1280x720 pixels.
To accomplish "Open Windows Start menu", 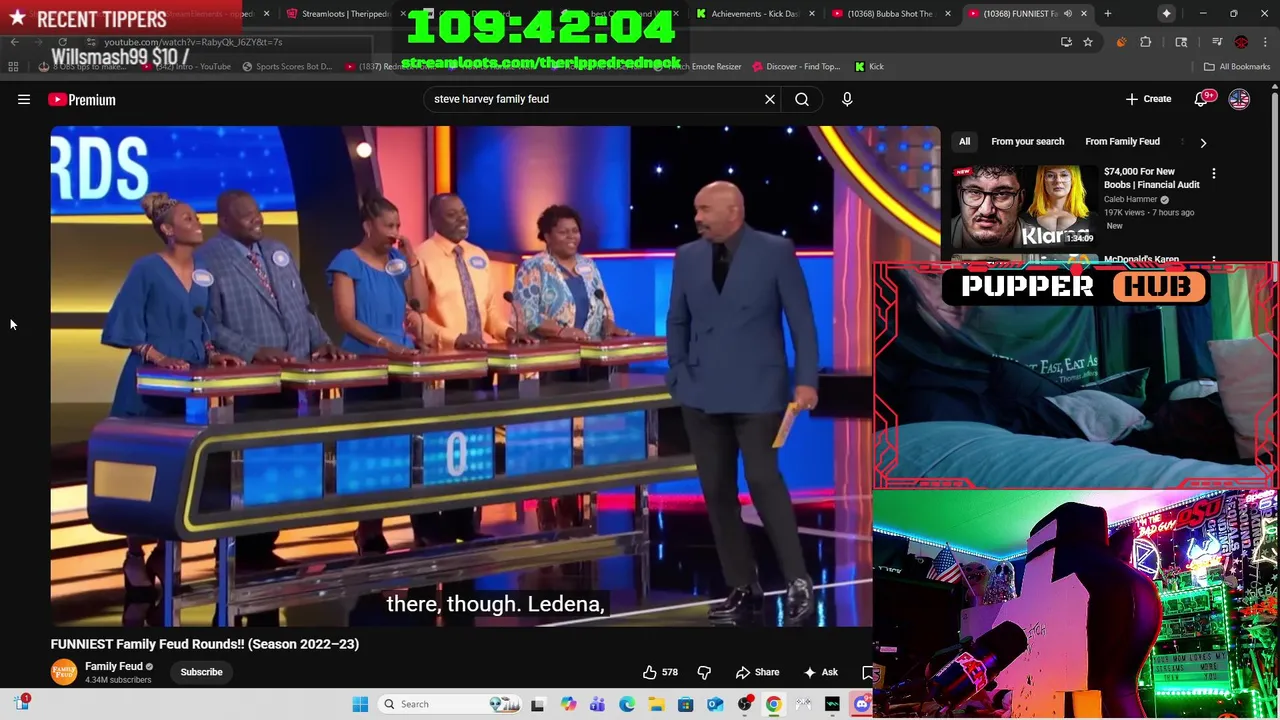I will click(360, 704).
